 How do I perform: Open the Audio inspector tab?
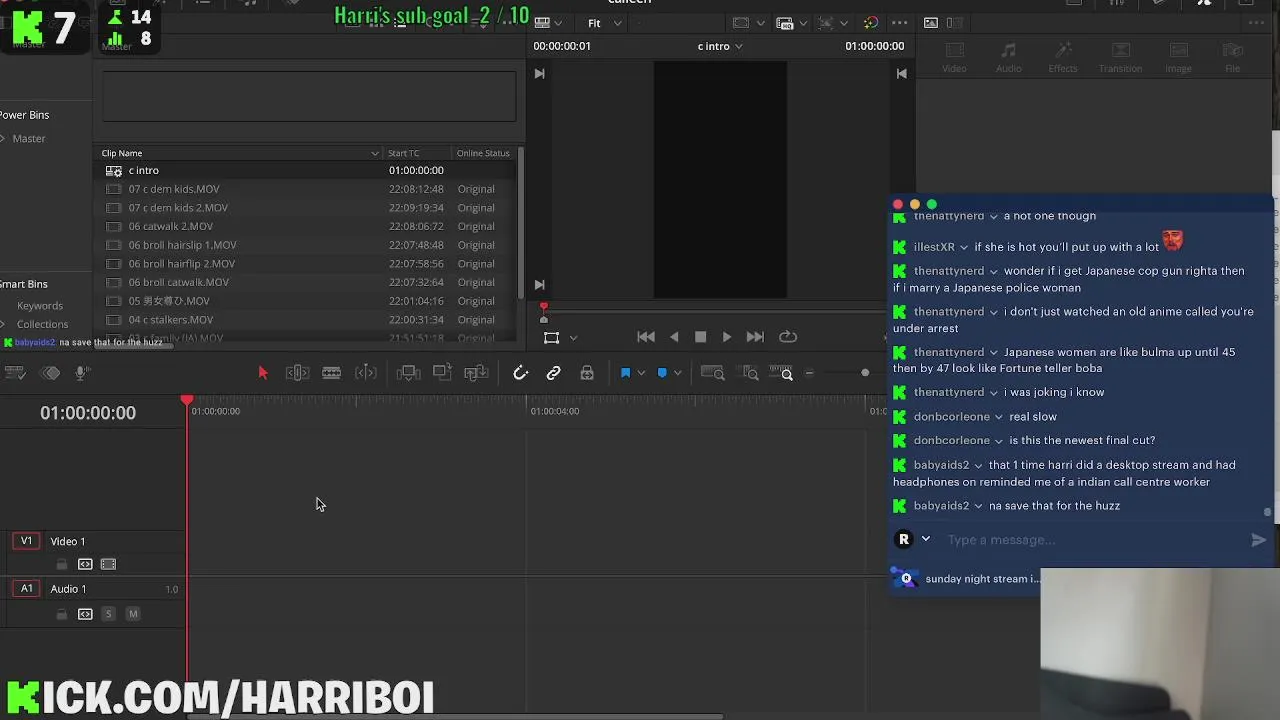[x=1008, y=58]
